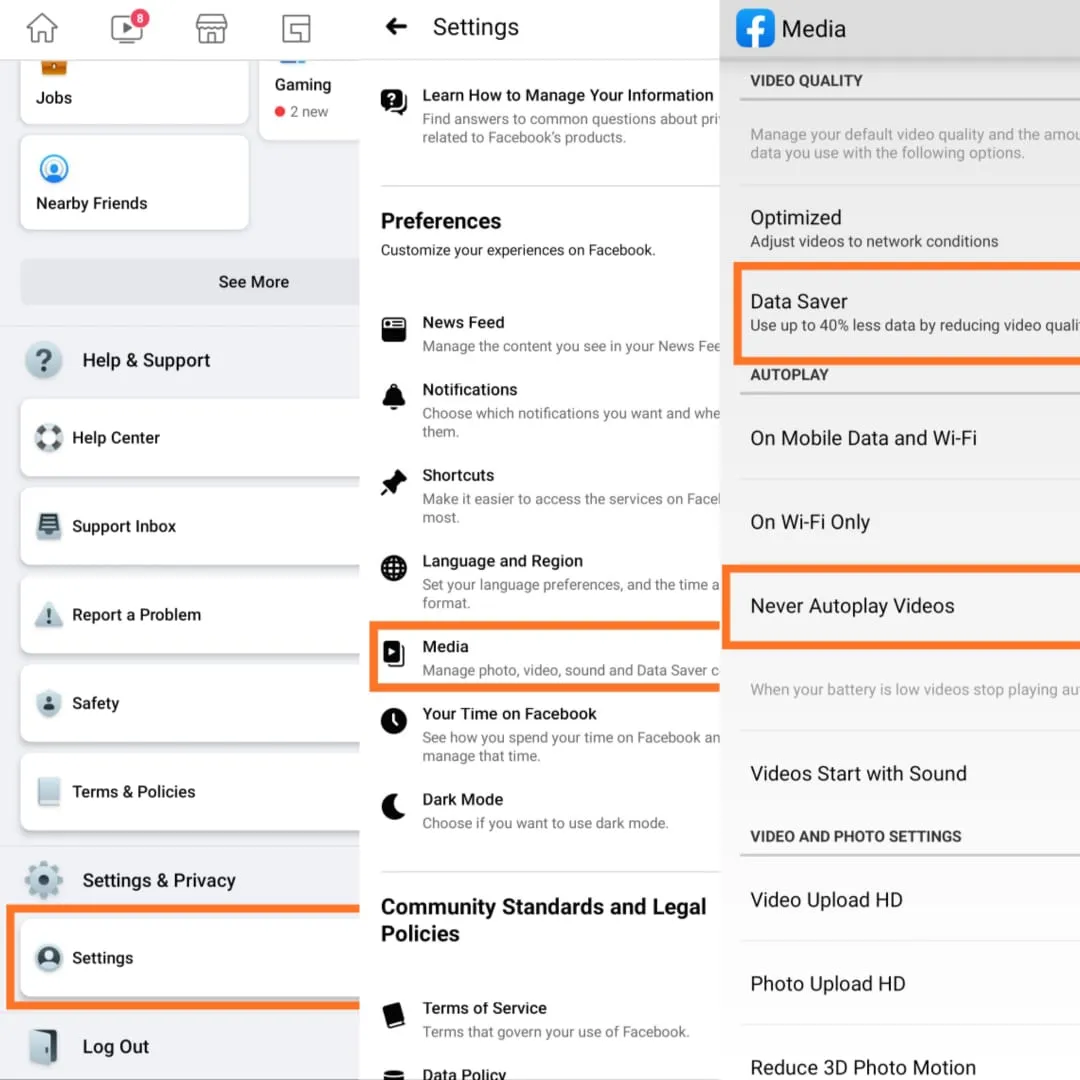This screenshot has width=1080, height=1080.
Task: Tap Log Out
Action: tap(115, 1047)
